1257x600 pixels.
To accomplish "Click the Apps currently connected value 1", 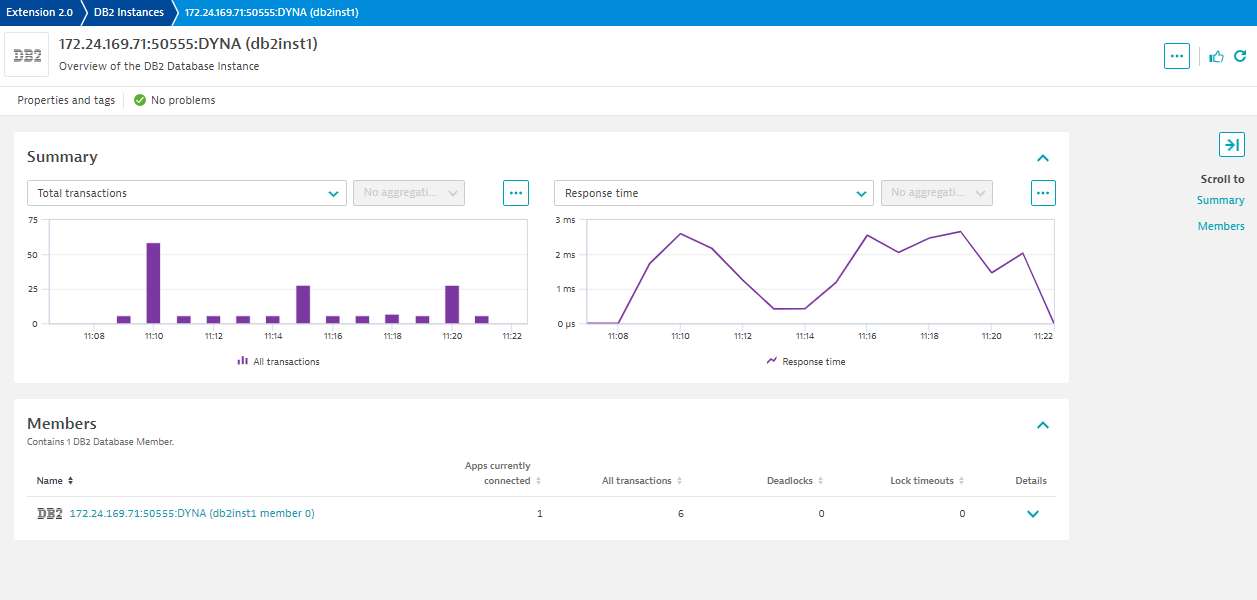I will pyautogui.click(x=540, y=514).
